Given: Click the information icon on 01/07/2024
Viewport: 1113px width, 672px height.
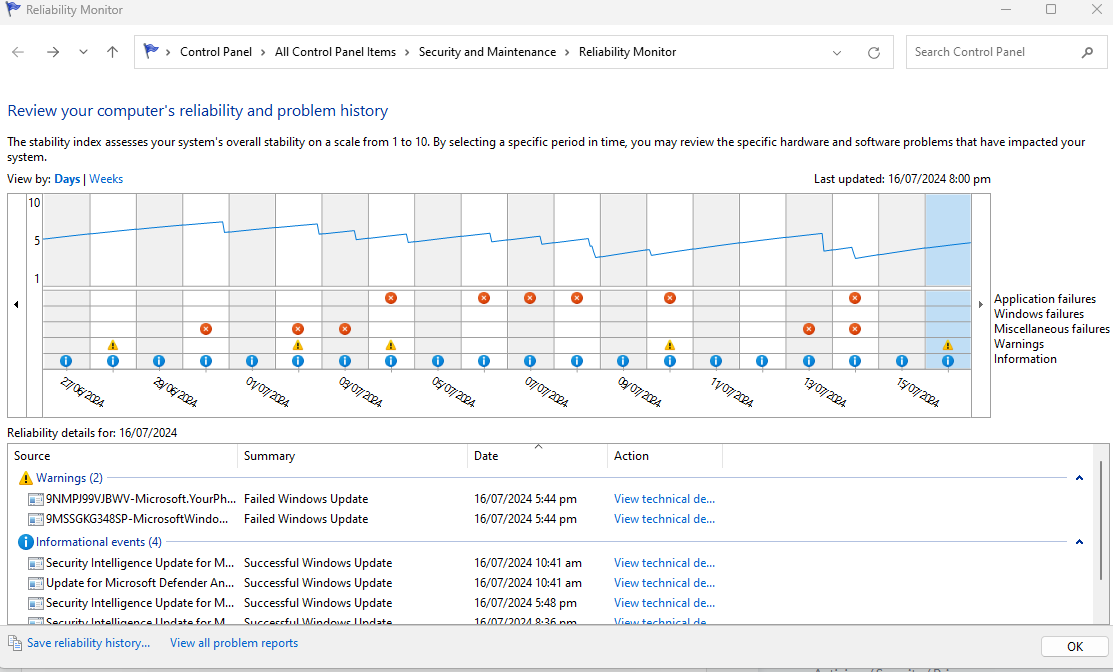Looking at the screenshot, I should click(251, 361).
